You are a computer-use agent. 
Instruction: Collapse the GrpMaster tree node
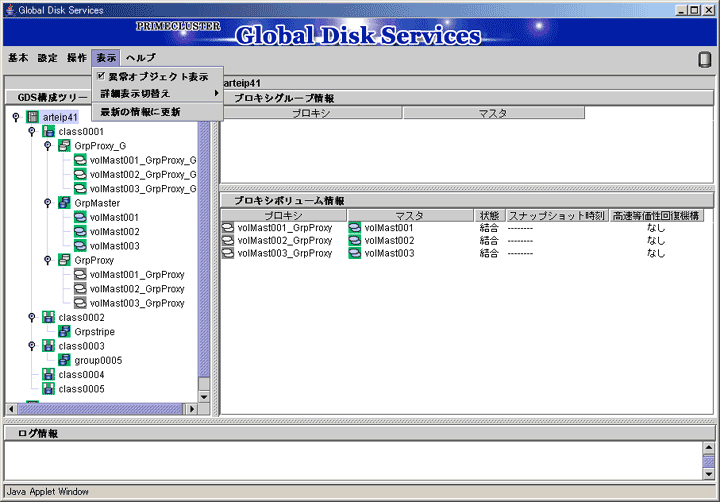(x=47, y=203)
